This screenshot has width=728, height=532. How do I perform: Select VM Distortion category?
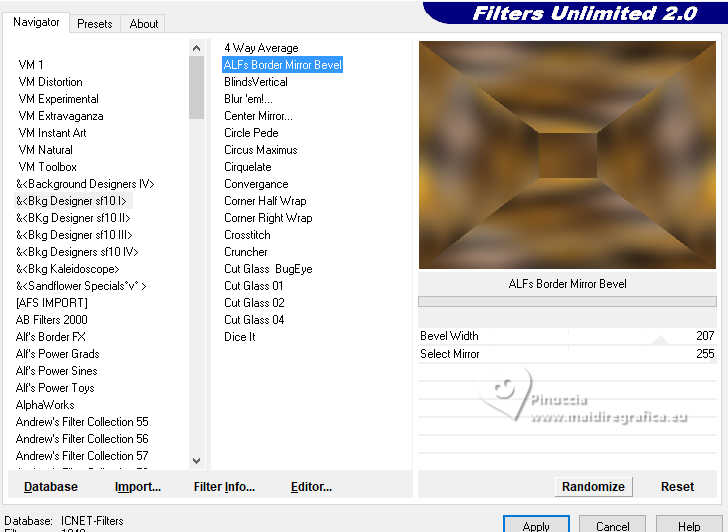click(51, 82)
